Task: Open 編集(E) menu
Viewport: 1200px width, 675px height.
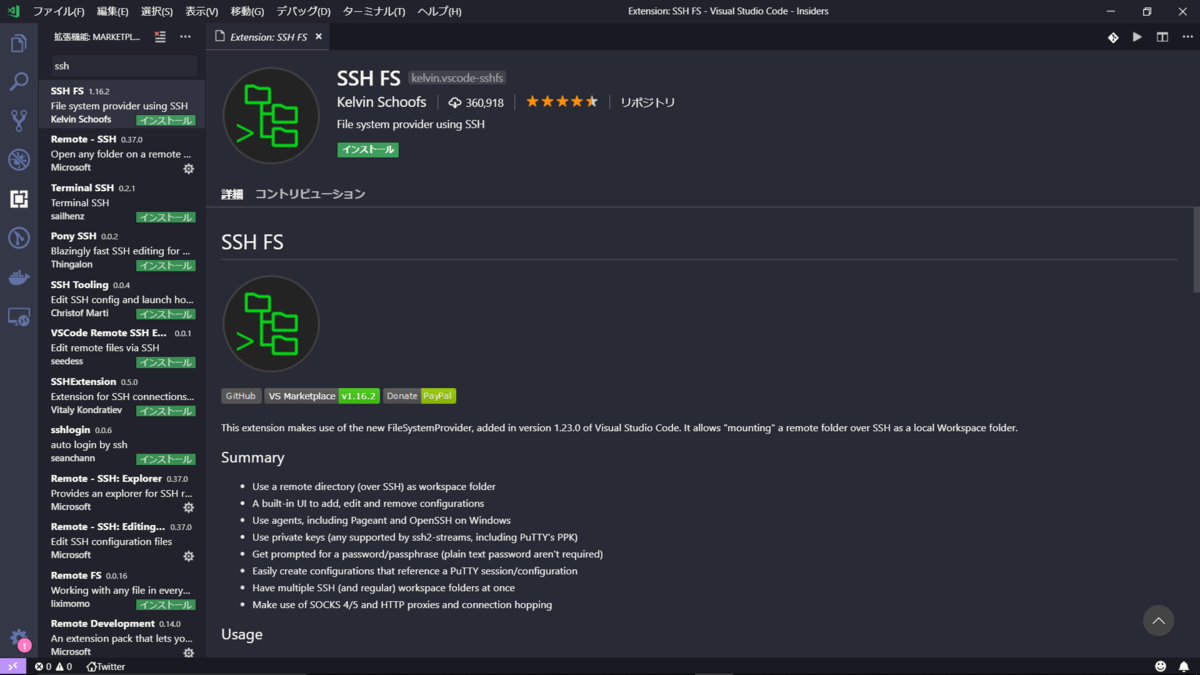Action: point(112,11)
